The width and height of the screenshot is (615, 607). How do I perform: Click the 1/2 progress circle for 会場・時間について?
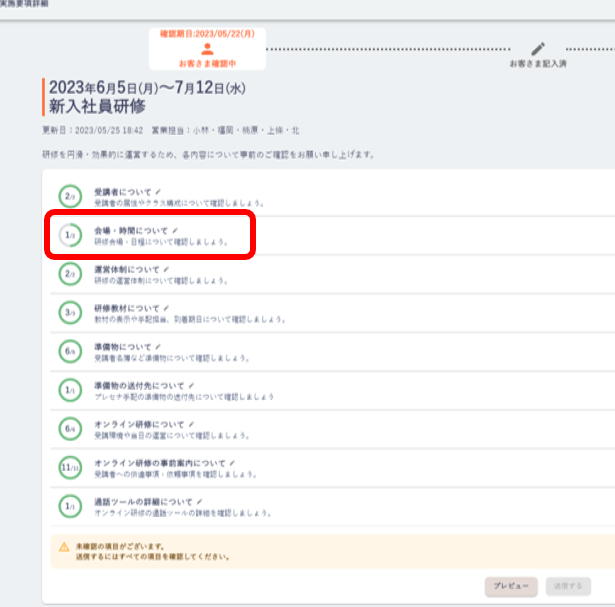click(x=70, y=235)
